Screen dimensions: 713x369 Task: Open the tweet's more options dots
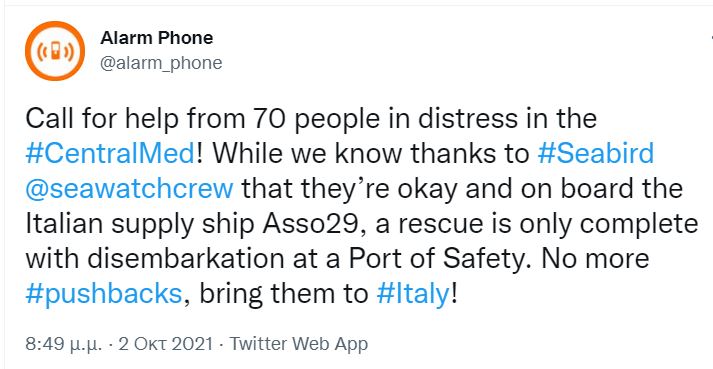click(710, 39)
